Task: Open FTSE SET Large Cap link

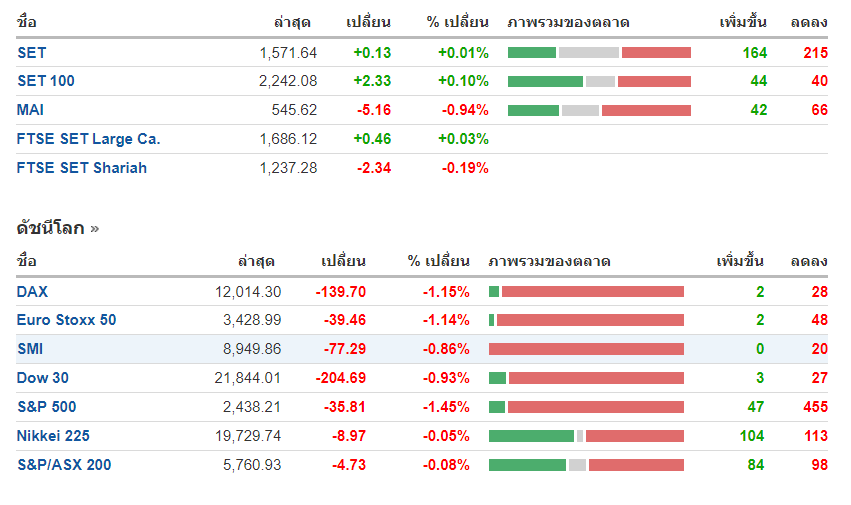Action: coord(89,139)
